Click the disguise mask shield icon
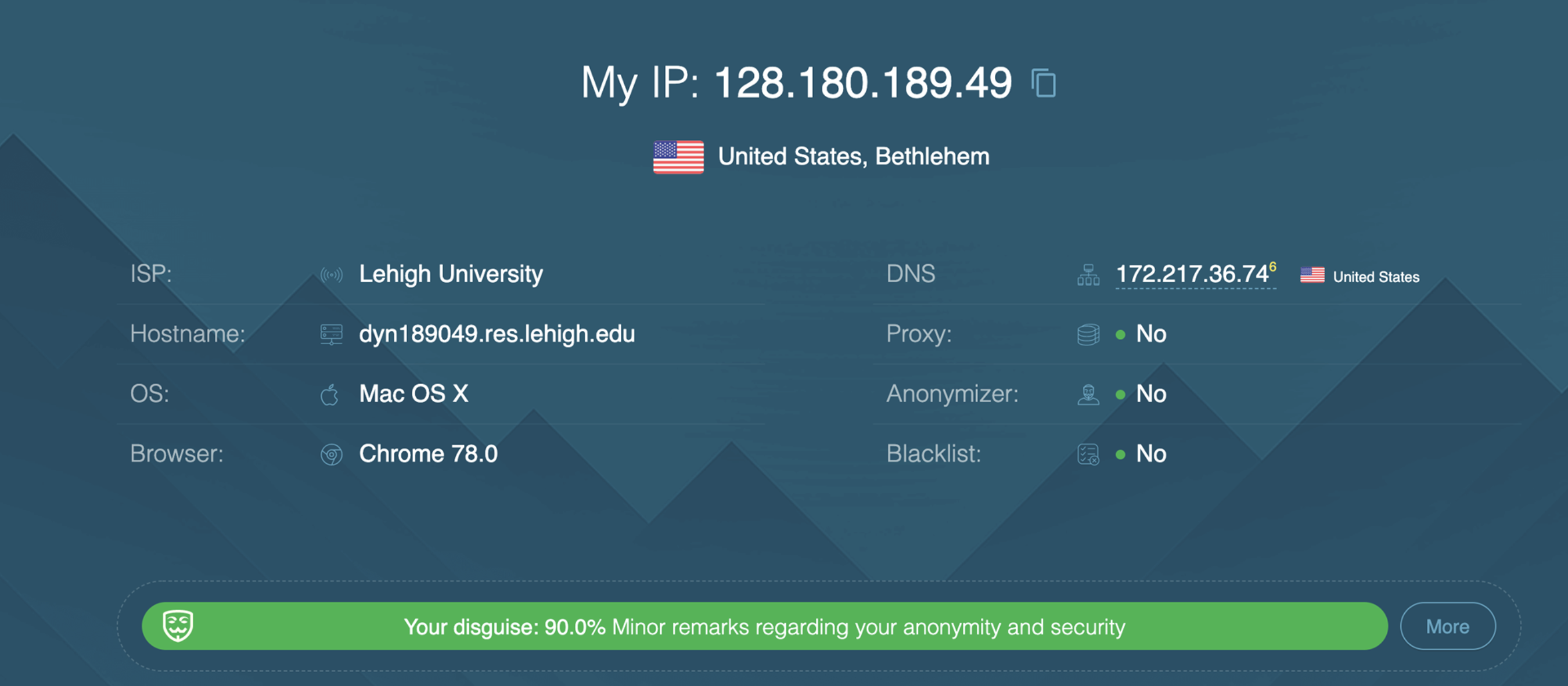 coord(178,626)
